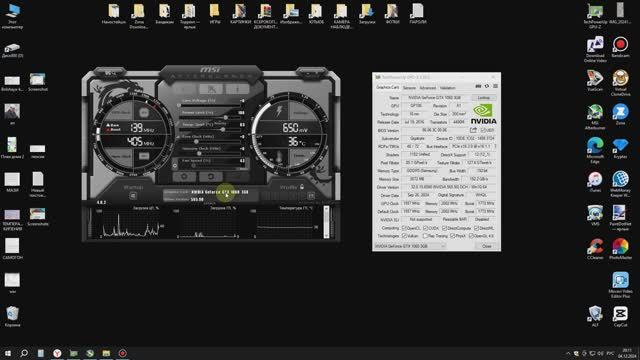
Task: Click the reset arrow button in Afterburner
Action: click(211, 176)
